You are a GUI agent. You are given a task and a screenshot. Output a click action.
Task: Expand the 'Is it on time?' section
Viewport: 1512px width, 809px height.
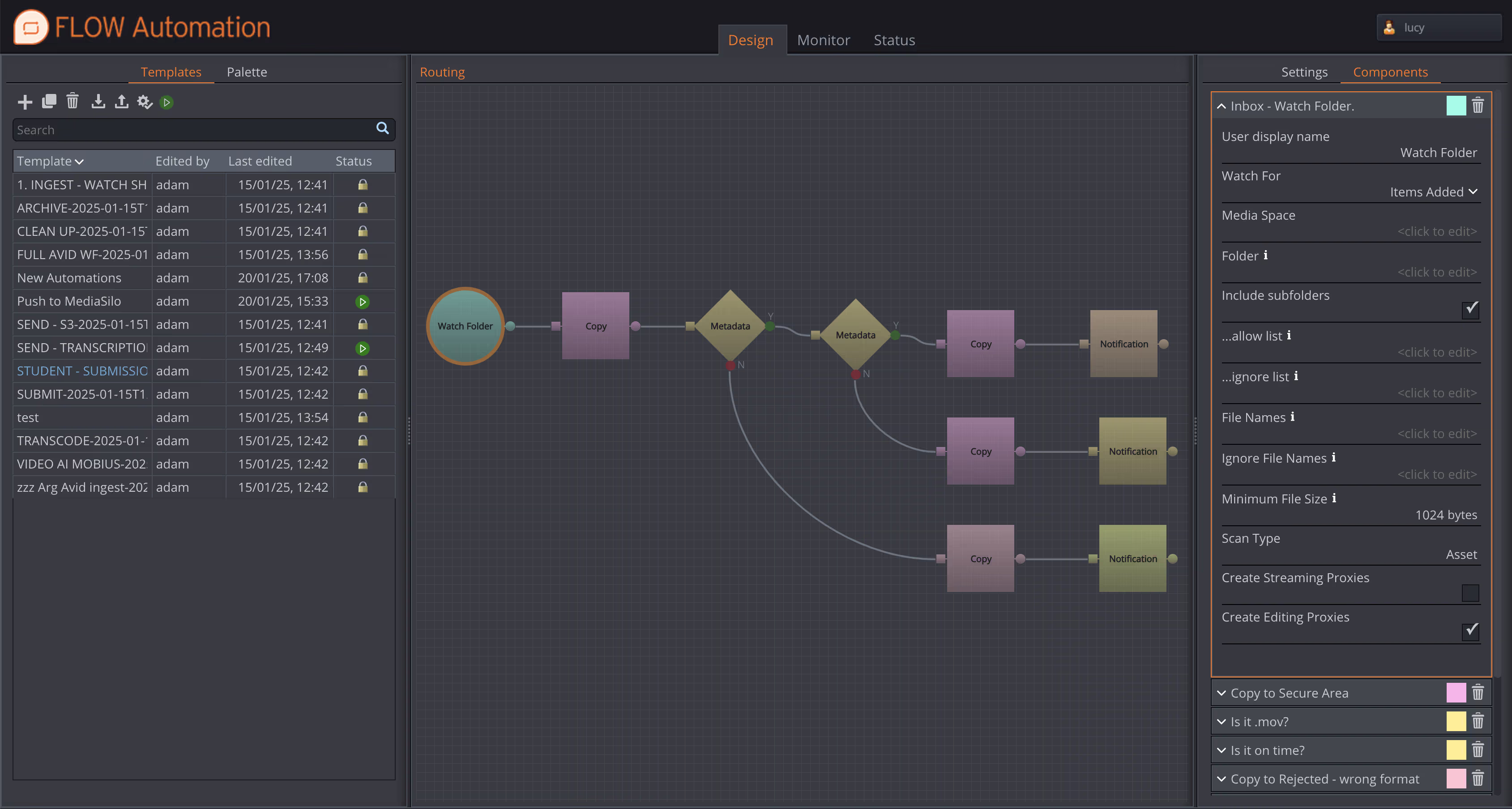tap(1222, 750)
